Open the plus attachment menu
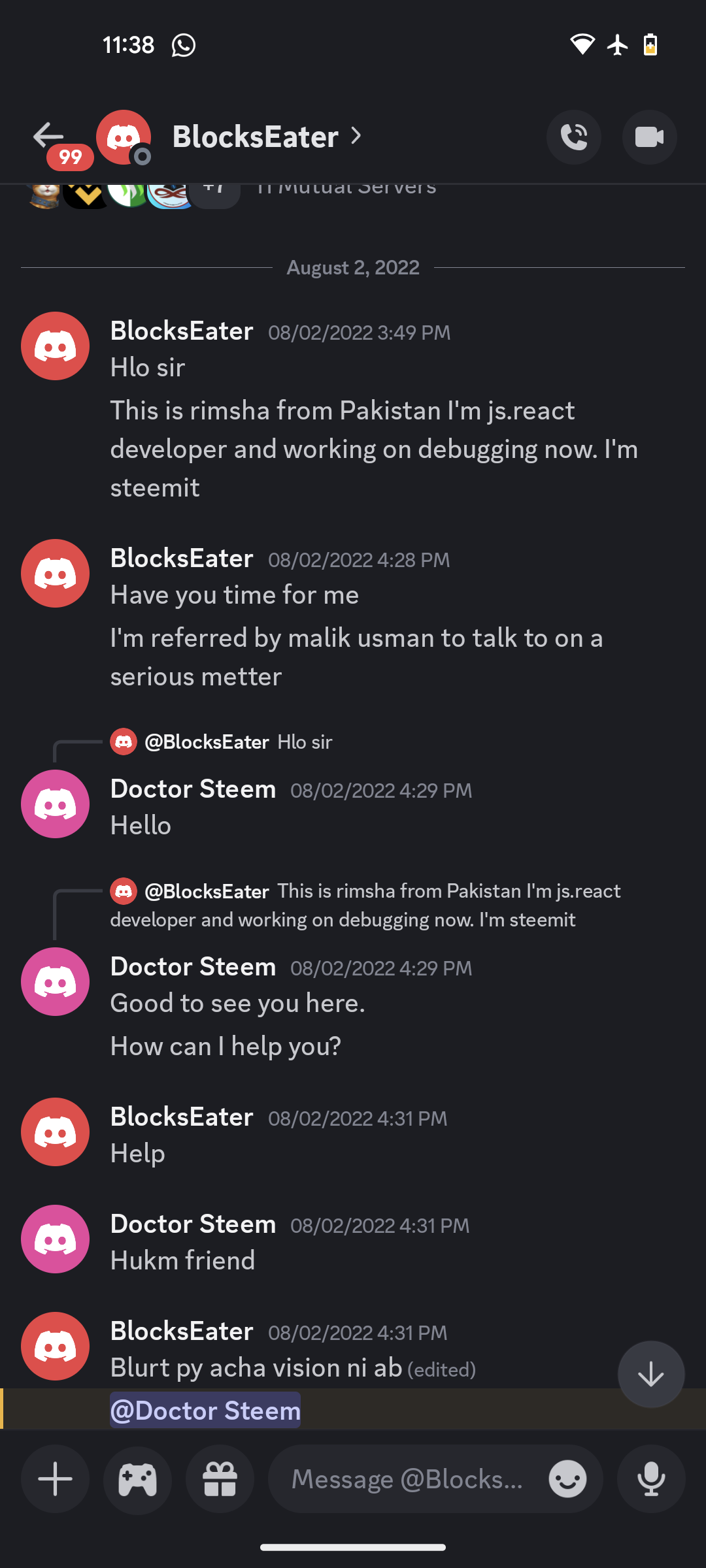 tap(55, 1478)
